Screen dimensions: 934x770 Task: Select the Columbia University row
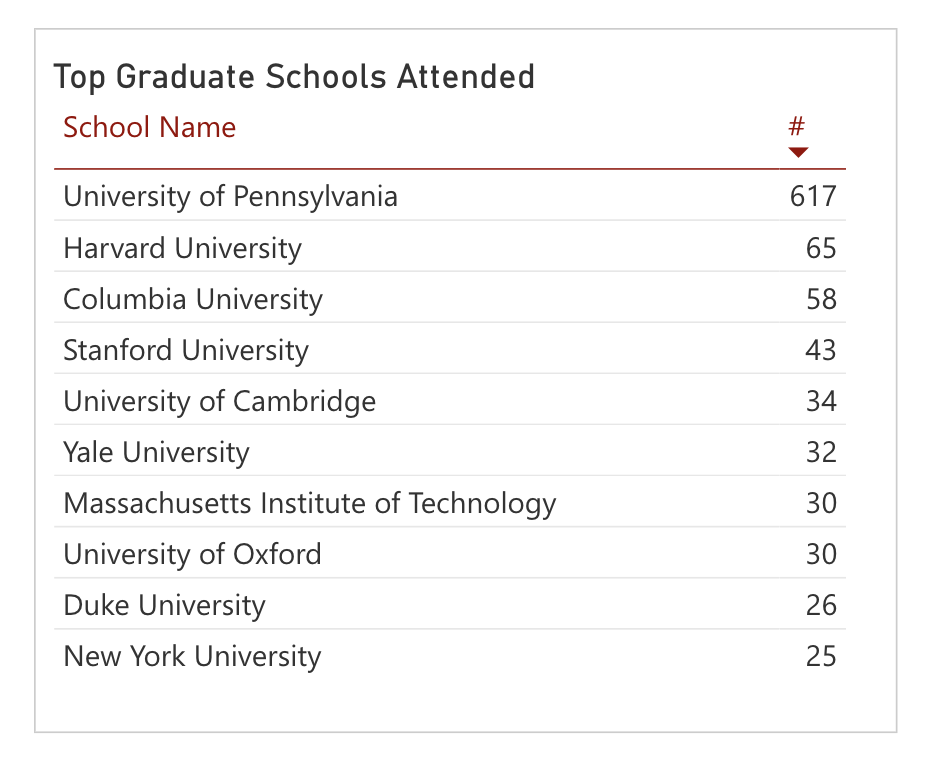[450, 298]
